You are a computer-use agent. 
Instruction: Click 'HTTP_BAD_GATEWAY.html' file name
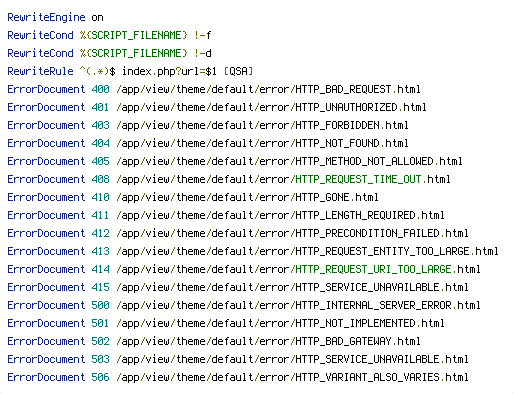click(358, 341)
